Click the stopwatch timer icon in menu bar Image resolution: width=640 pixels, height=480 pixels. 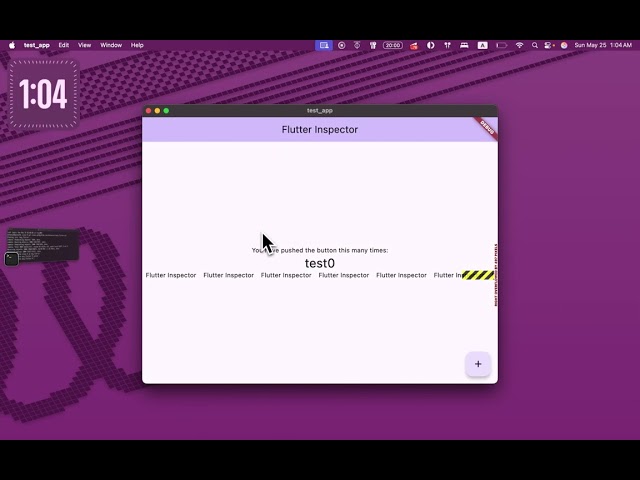(x=357, y=45)
